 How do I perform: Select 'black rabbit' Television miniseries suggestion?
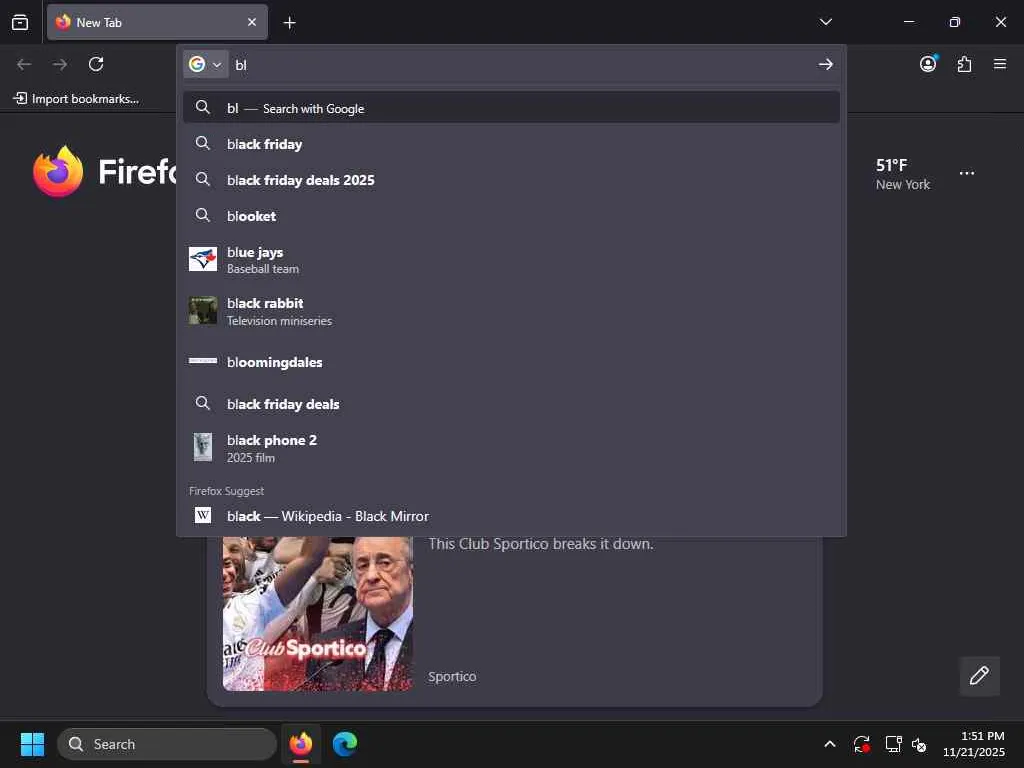point(511,311)
